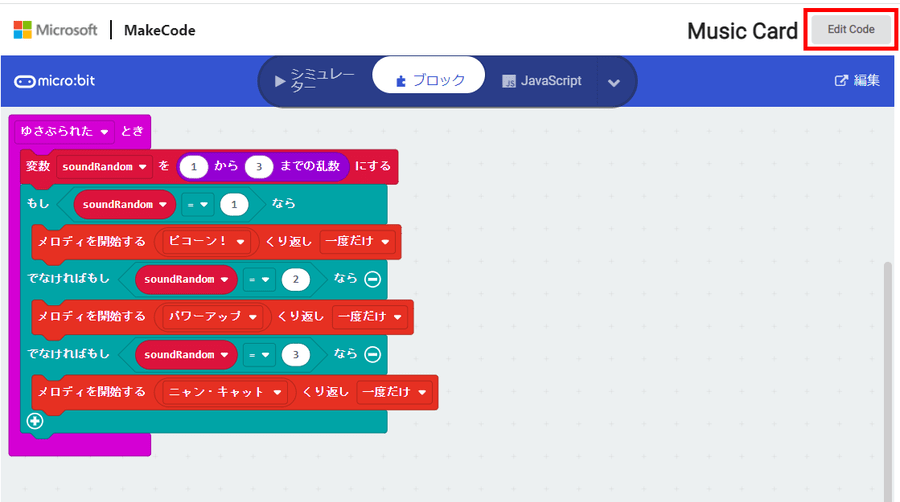Viewport: 900px width, 502px height.
Task: Click the comparison value 3 field
Action: [x=296, y=355]
